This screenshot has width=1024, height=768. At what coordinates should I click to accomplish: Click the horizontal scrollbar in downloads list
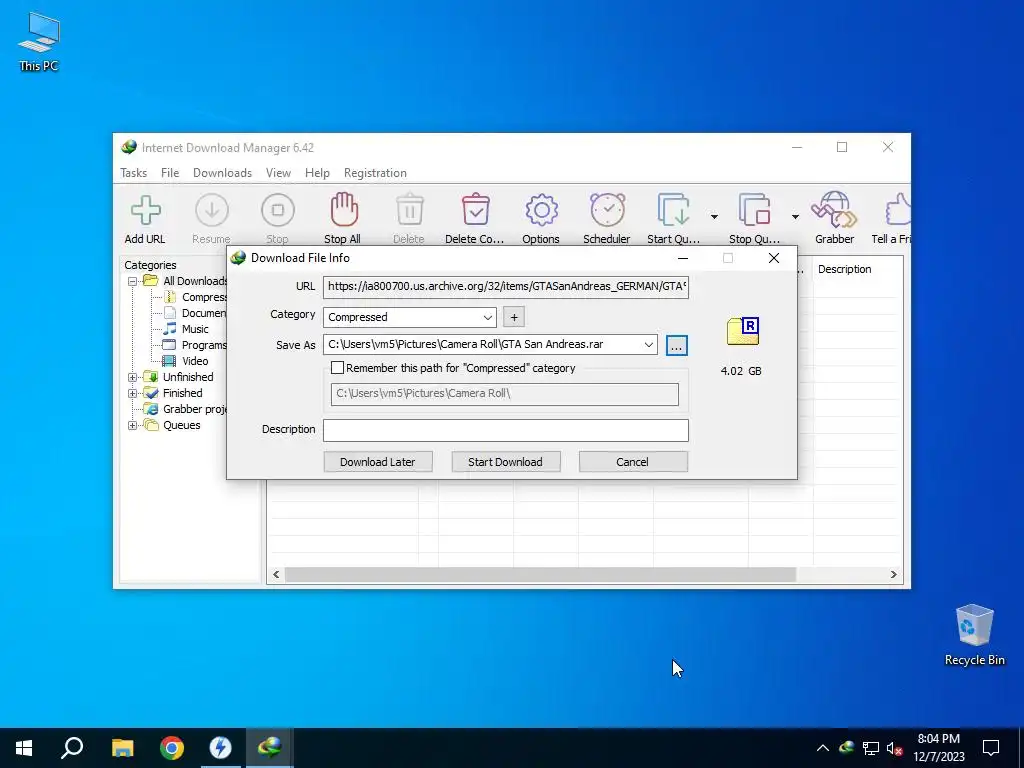point(540,575)
